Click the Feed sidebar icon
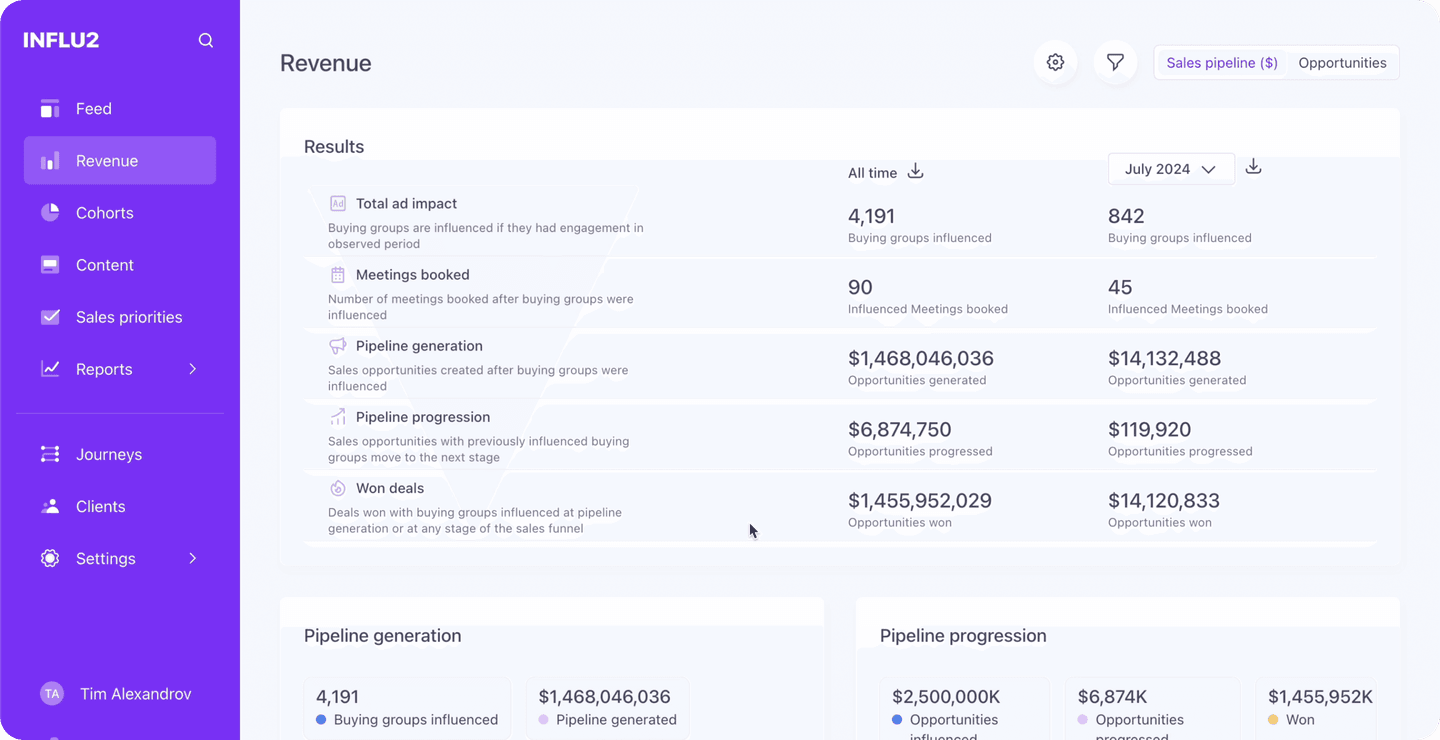Screen dimensions: 1440x740 50,109
